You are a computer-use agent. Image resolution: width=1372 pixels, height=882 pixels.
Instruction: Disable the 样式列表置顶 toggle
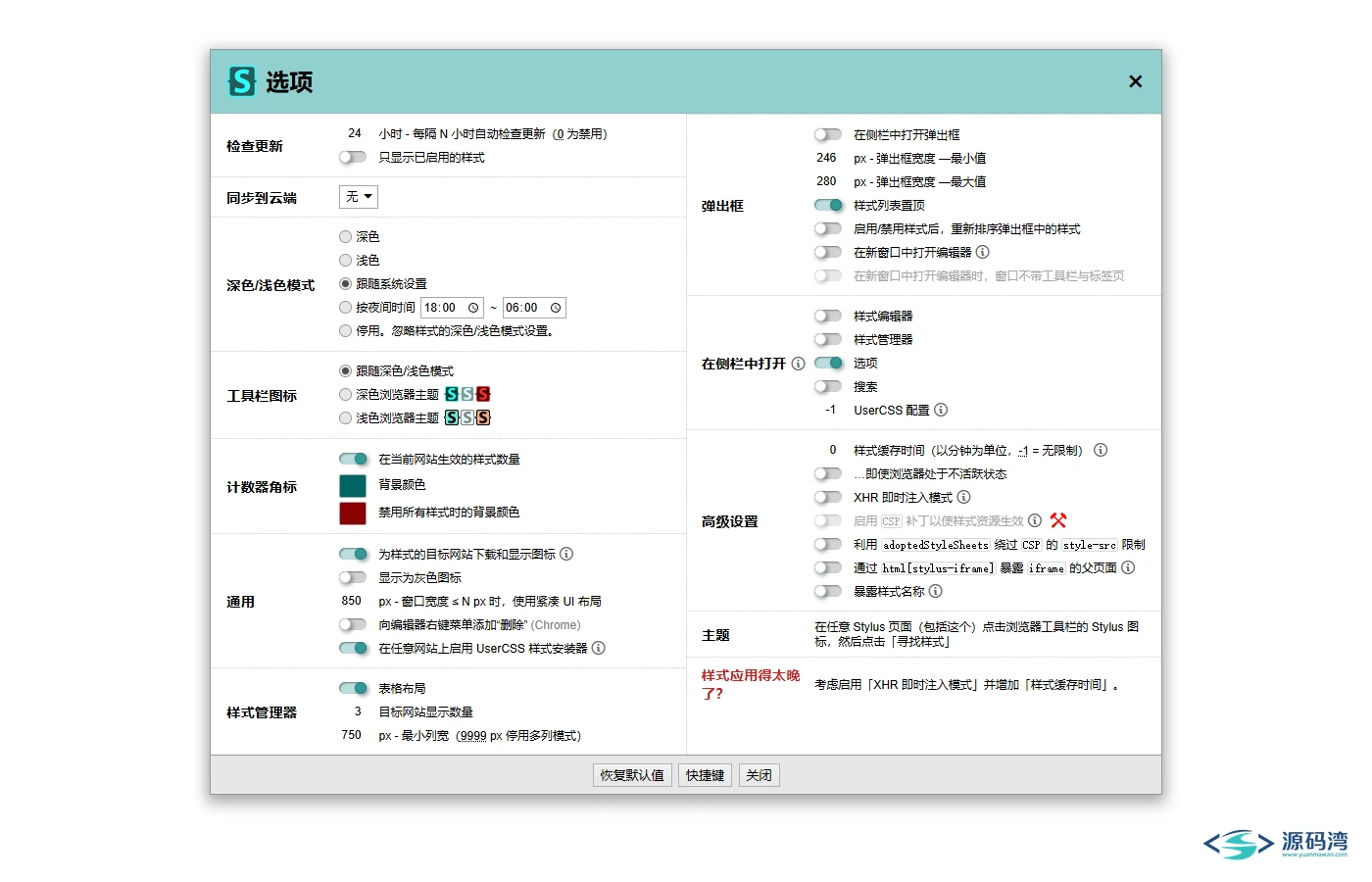(828, 205)
